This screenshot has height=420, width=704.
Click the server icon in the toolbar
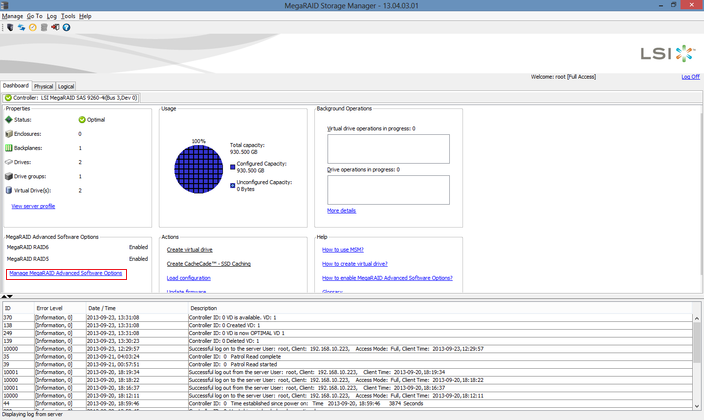pos(8,27)
